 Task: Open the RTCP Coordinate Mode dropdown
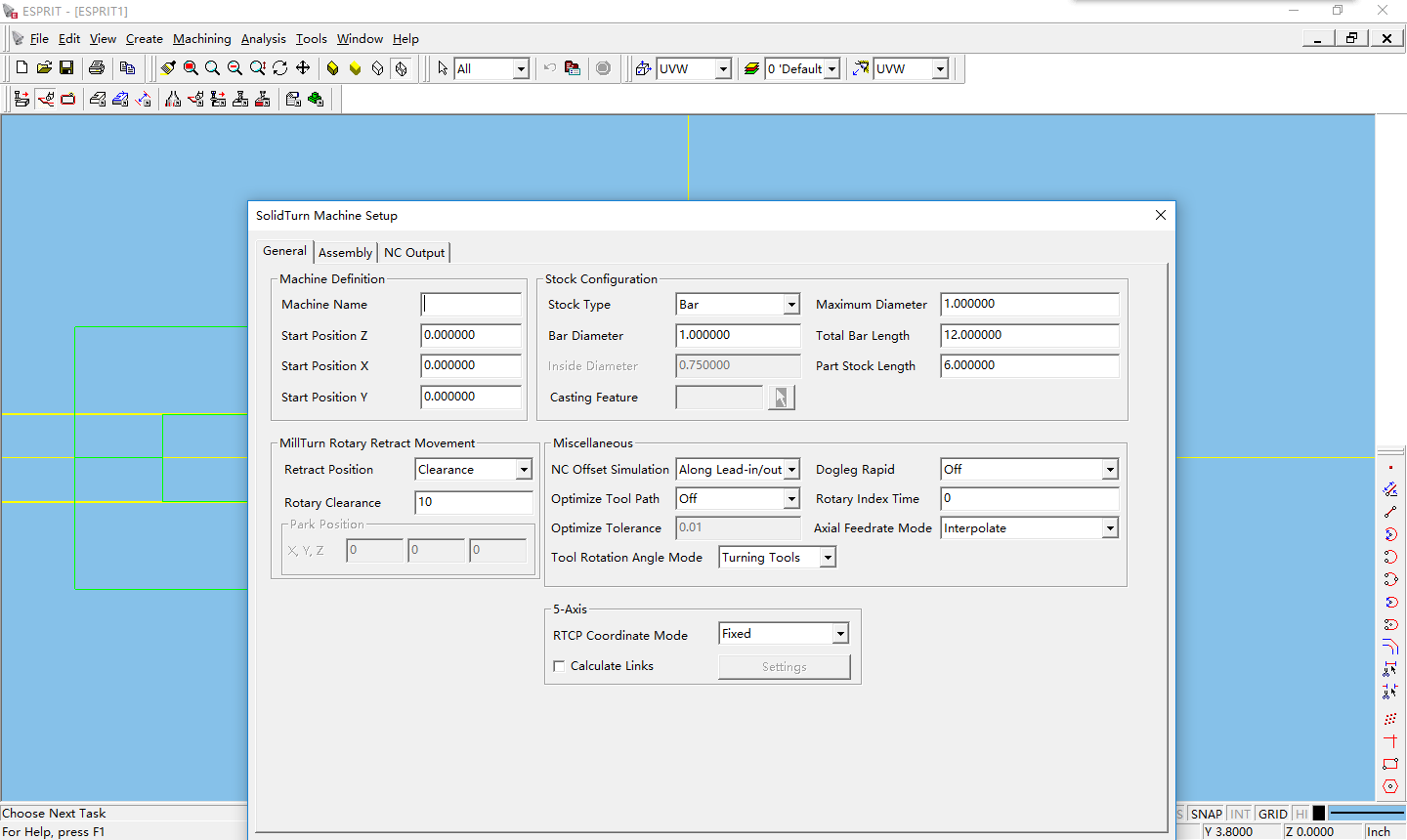pyautogui.click(x=840, y=634)
